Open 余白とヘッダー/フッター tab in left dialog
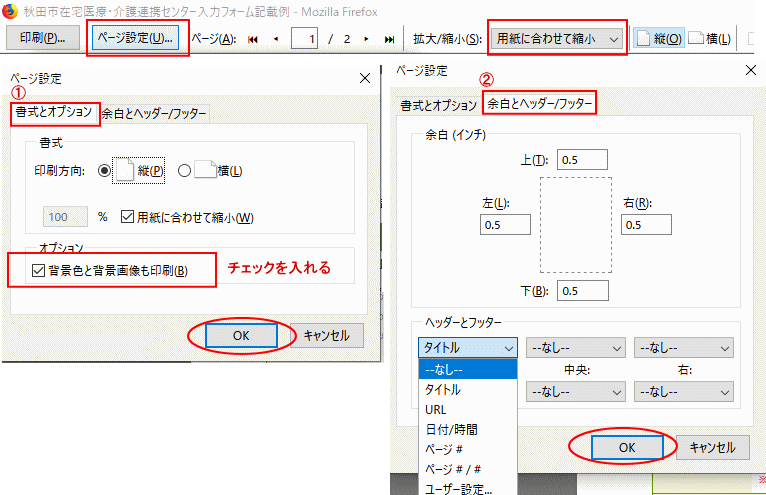 click(x=154, y=114)
